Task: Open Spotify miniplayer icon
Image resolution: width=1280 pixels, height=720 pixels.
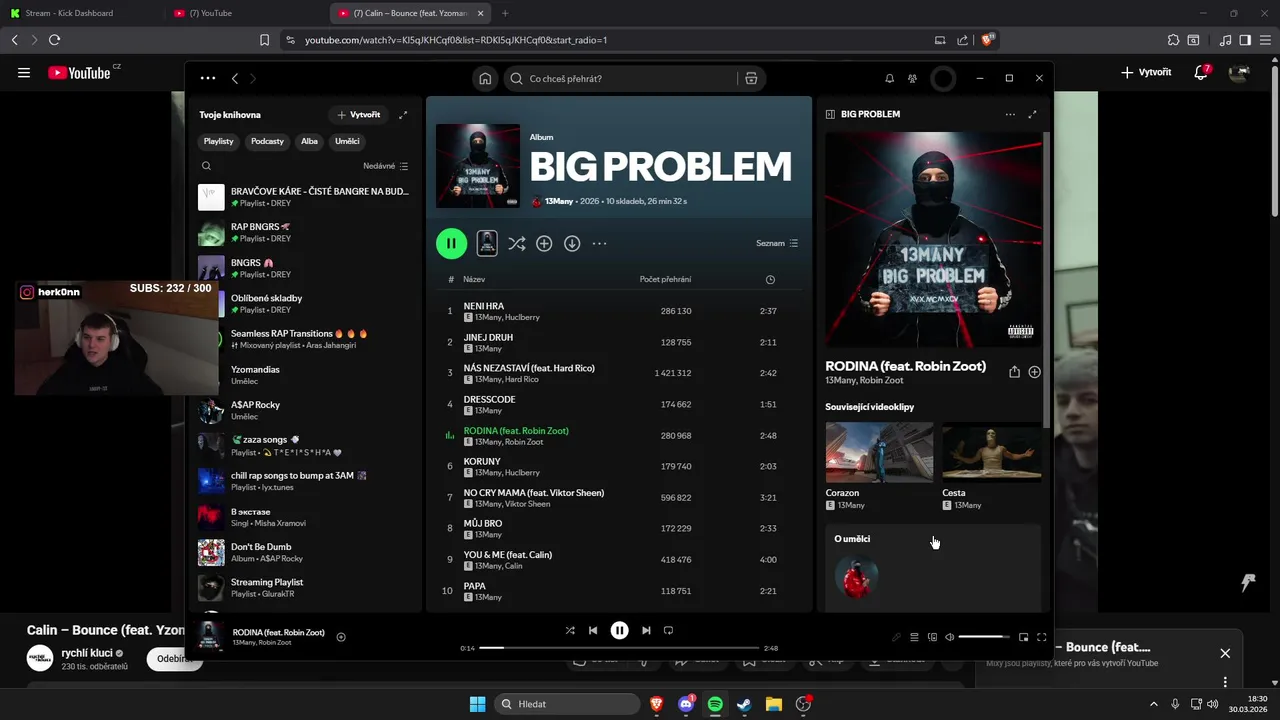Action: 1023,637
